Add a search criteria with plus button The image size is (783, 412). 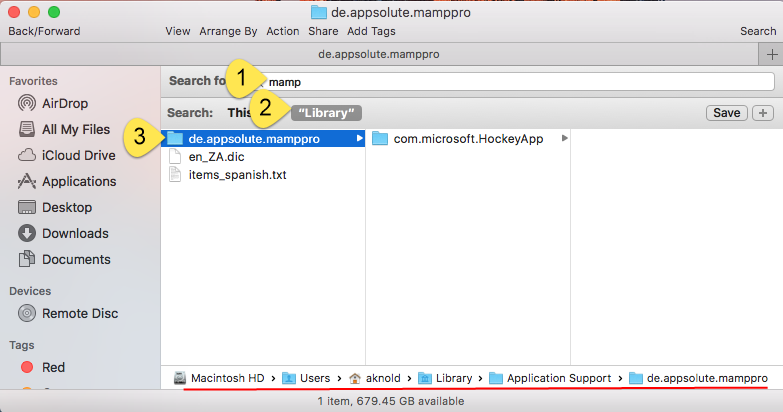763,113
